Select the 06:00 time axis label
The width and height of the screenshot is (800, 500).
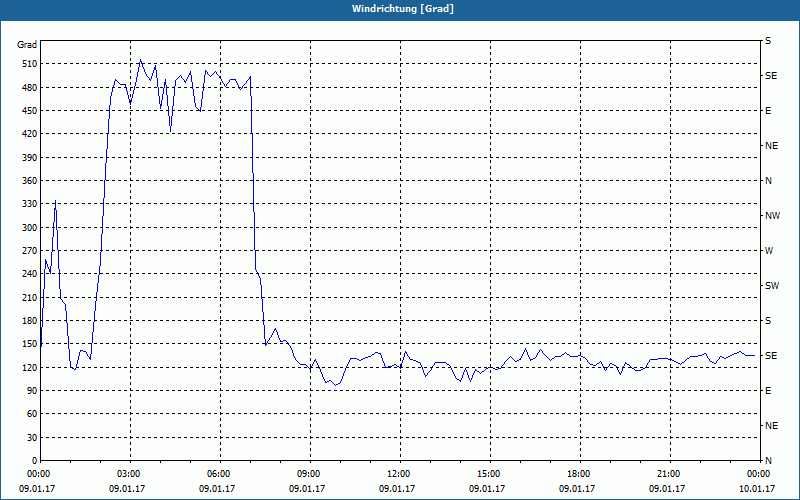[x=217, y=474]
